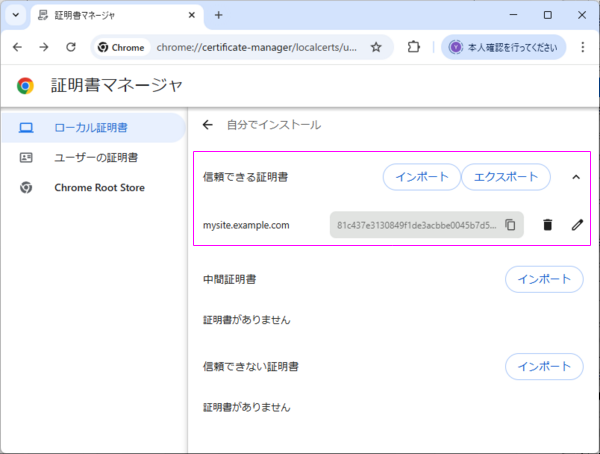
Task: Bookmark this page with the star icon
Action: pyautogui.click(x=376, y=47)
